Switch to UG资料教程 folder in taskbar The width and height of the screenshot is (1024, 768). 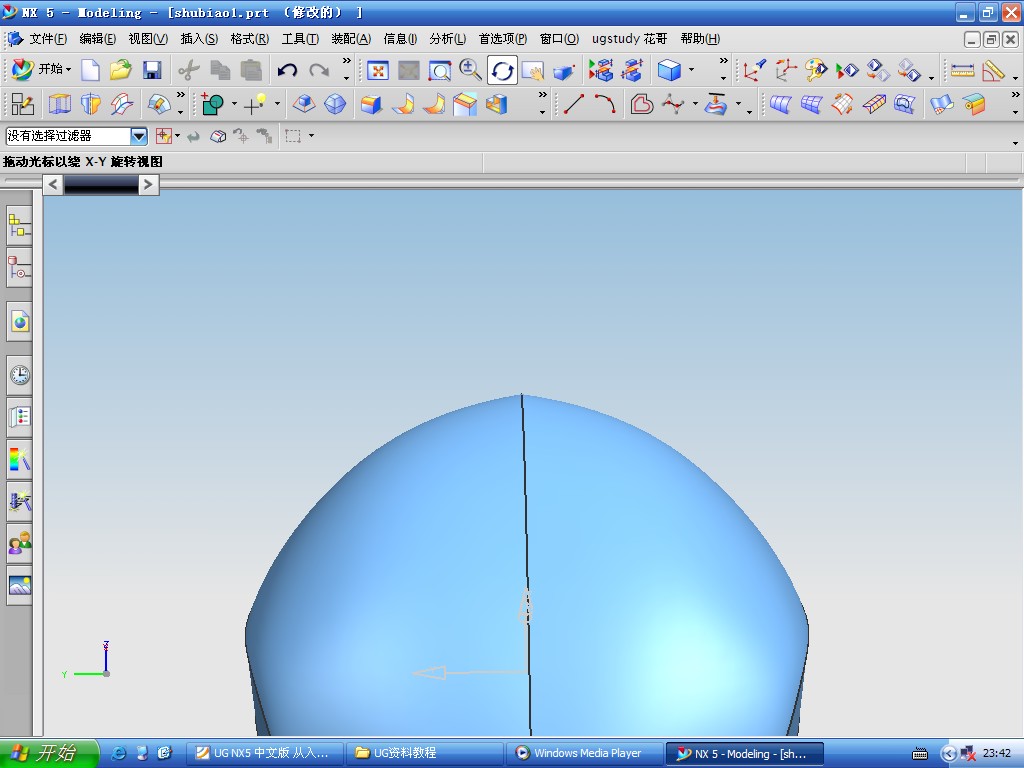click(x=424, y=753)
